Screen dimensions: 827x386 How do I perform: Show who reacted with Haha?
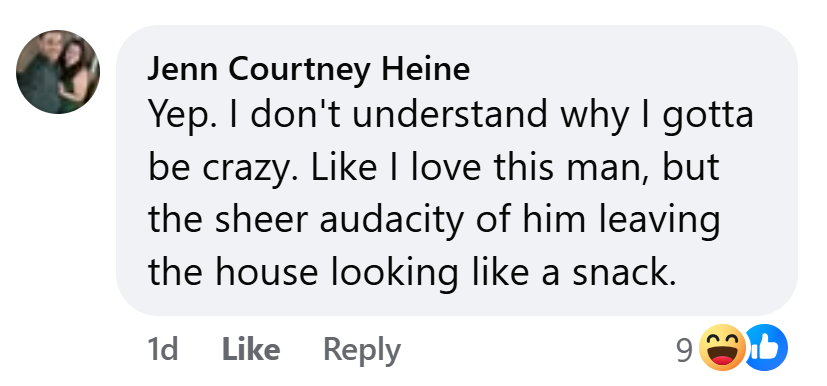click(x=722, y=348)
